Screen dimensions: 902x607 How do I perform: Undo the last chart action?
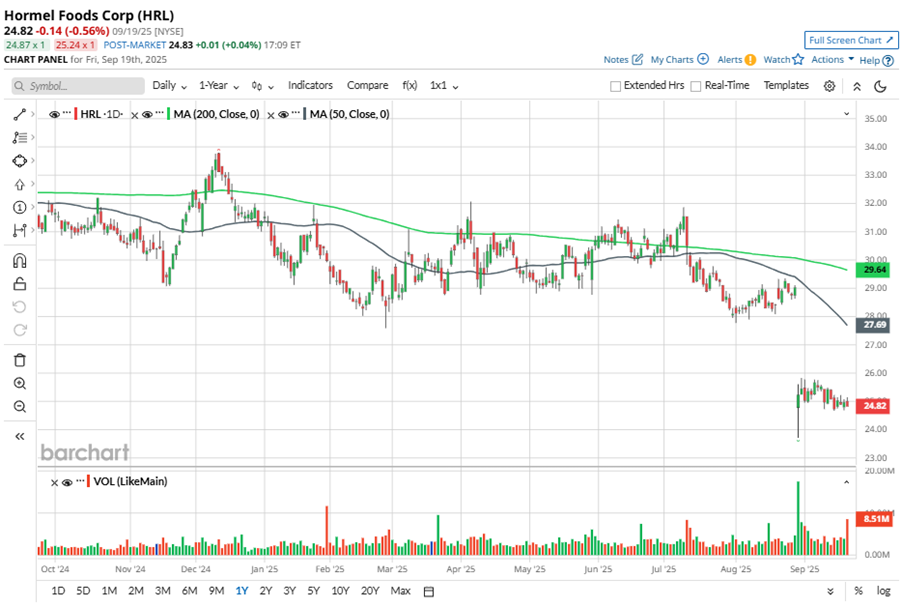pos(20,307)
